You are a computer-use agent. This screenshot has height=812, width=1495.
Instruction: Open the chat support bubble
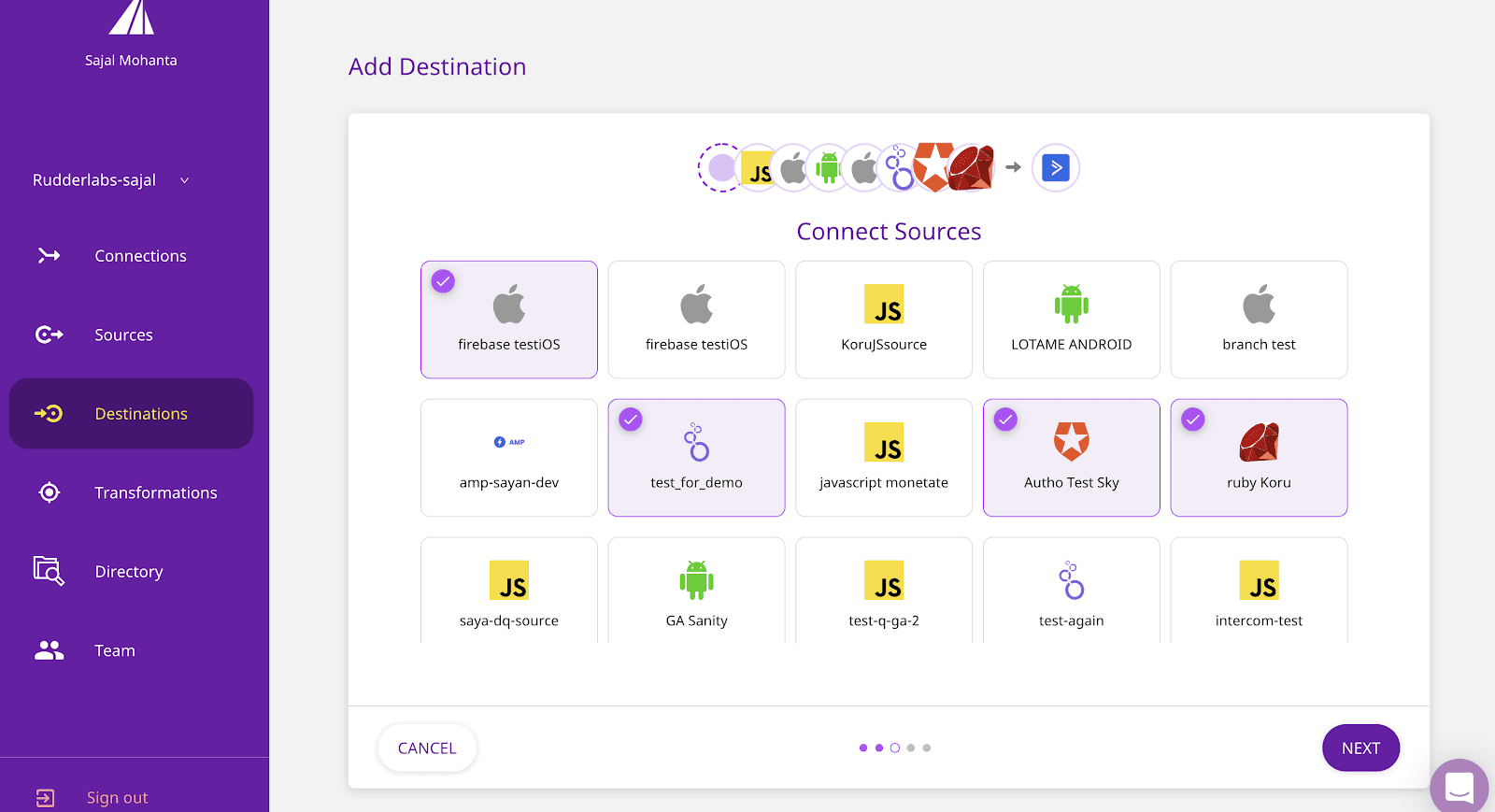tap(1459, 787)
